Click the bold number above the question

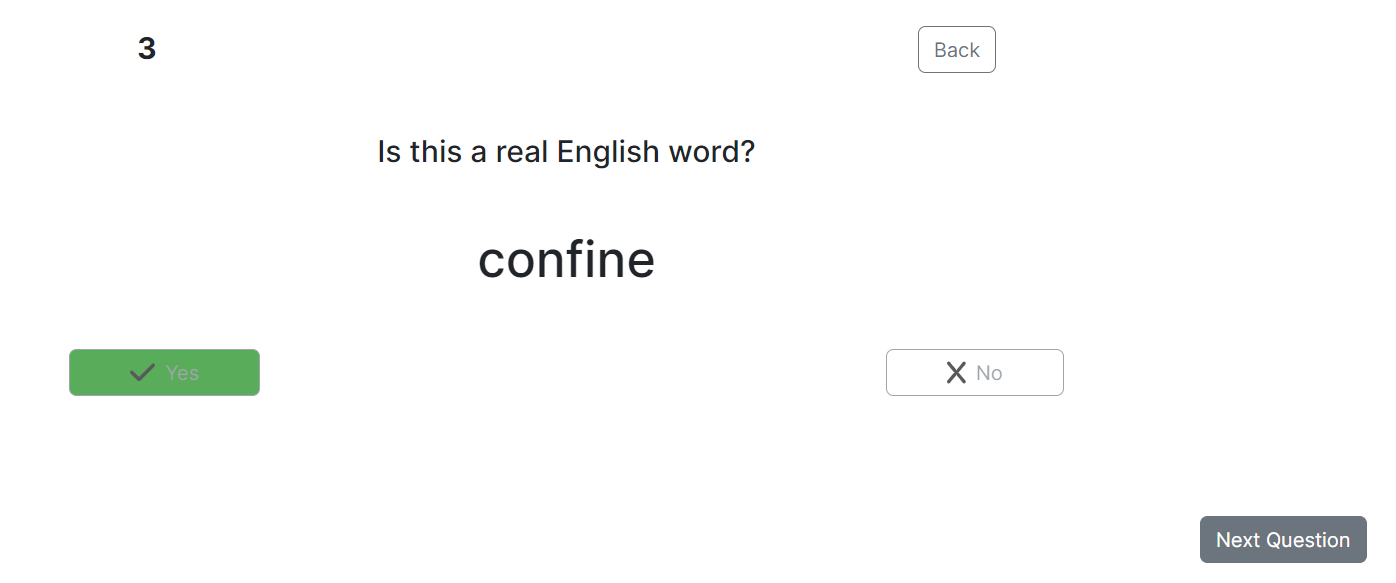point(147,49)
